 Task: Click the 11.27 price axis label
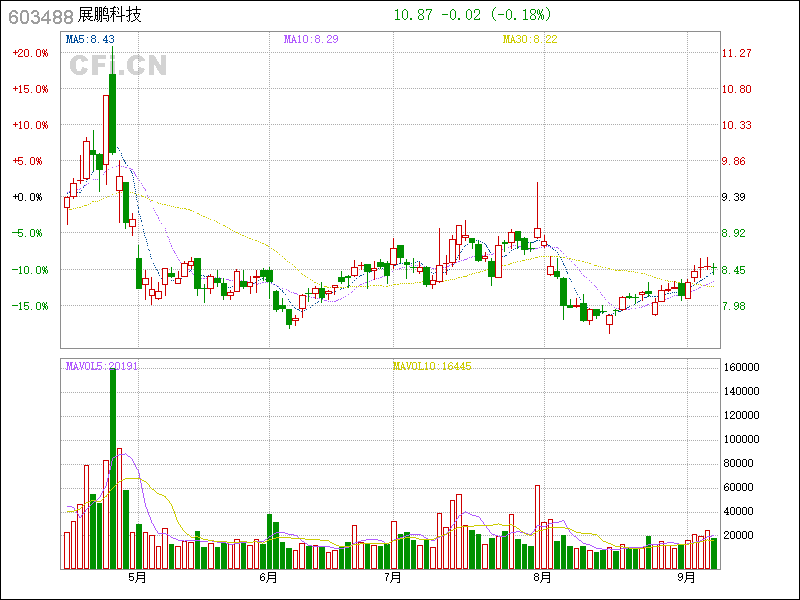coord(737,53)
